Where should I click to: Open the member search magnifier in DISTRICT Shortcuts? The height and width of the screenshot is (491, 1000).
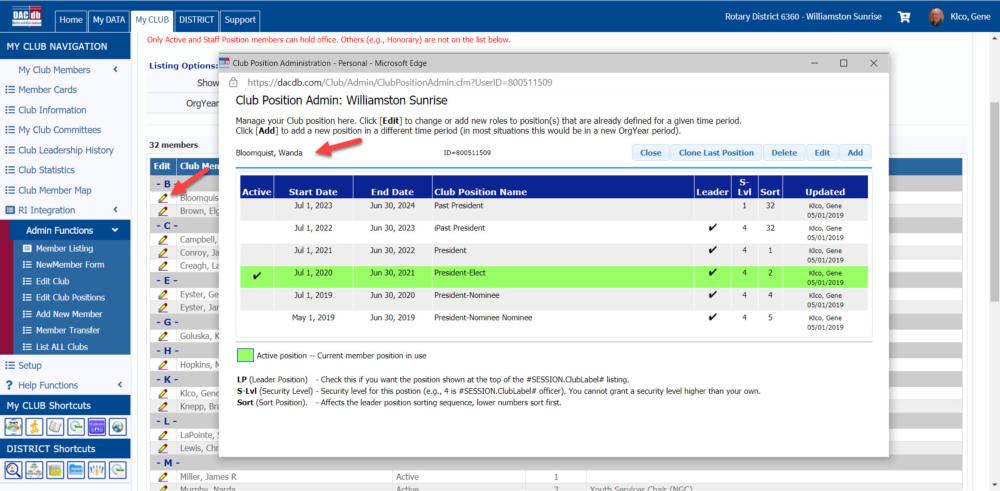(x=13, y=470)
